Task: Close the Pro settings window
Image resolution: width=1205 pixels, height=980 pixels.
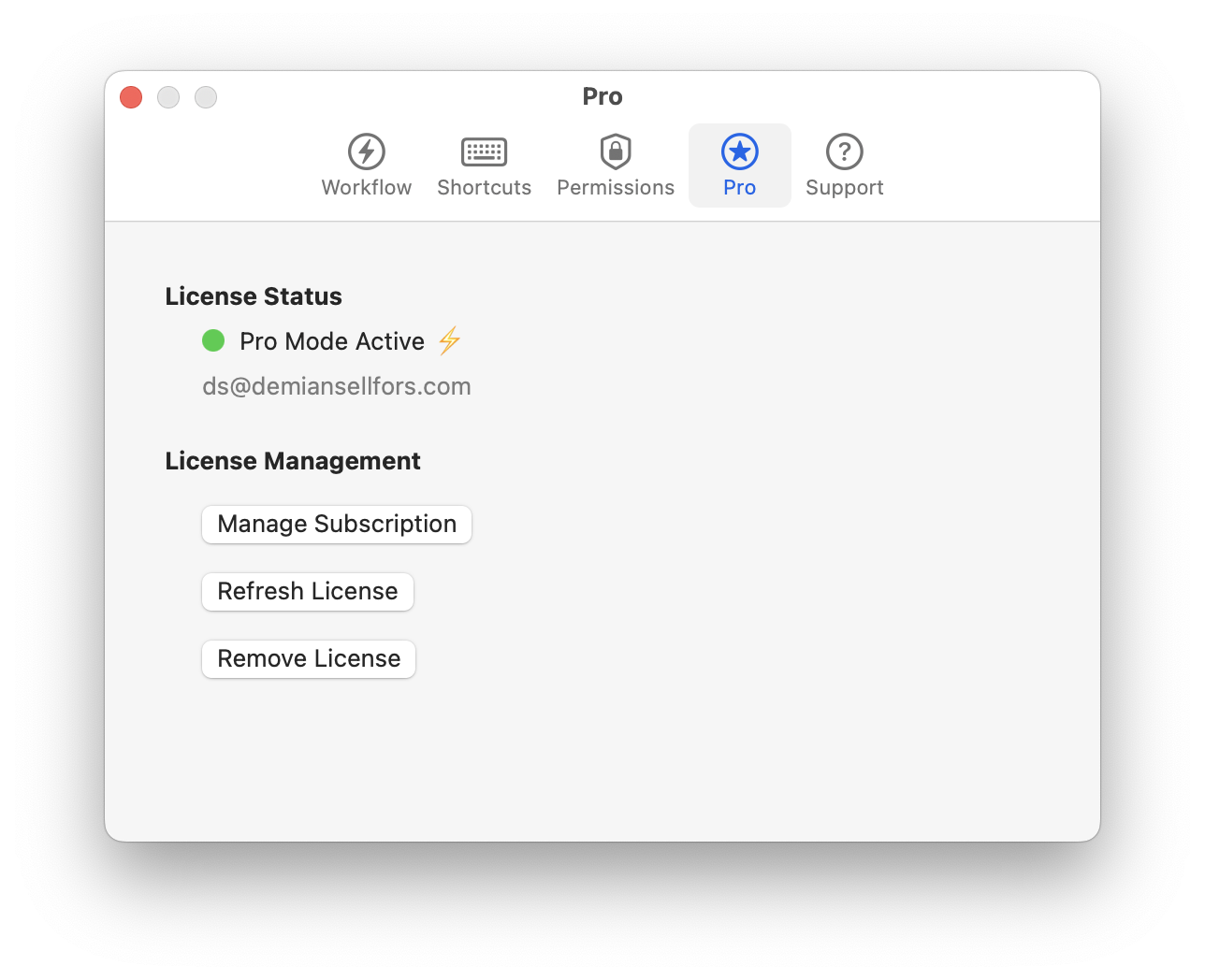Action: click(131, 97)
